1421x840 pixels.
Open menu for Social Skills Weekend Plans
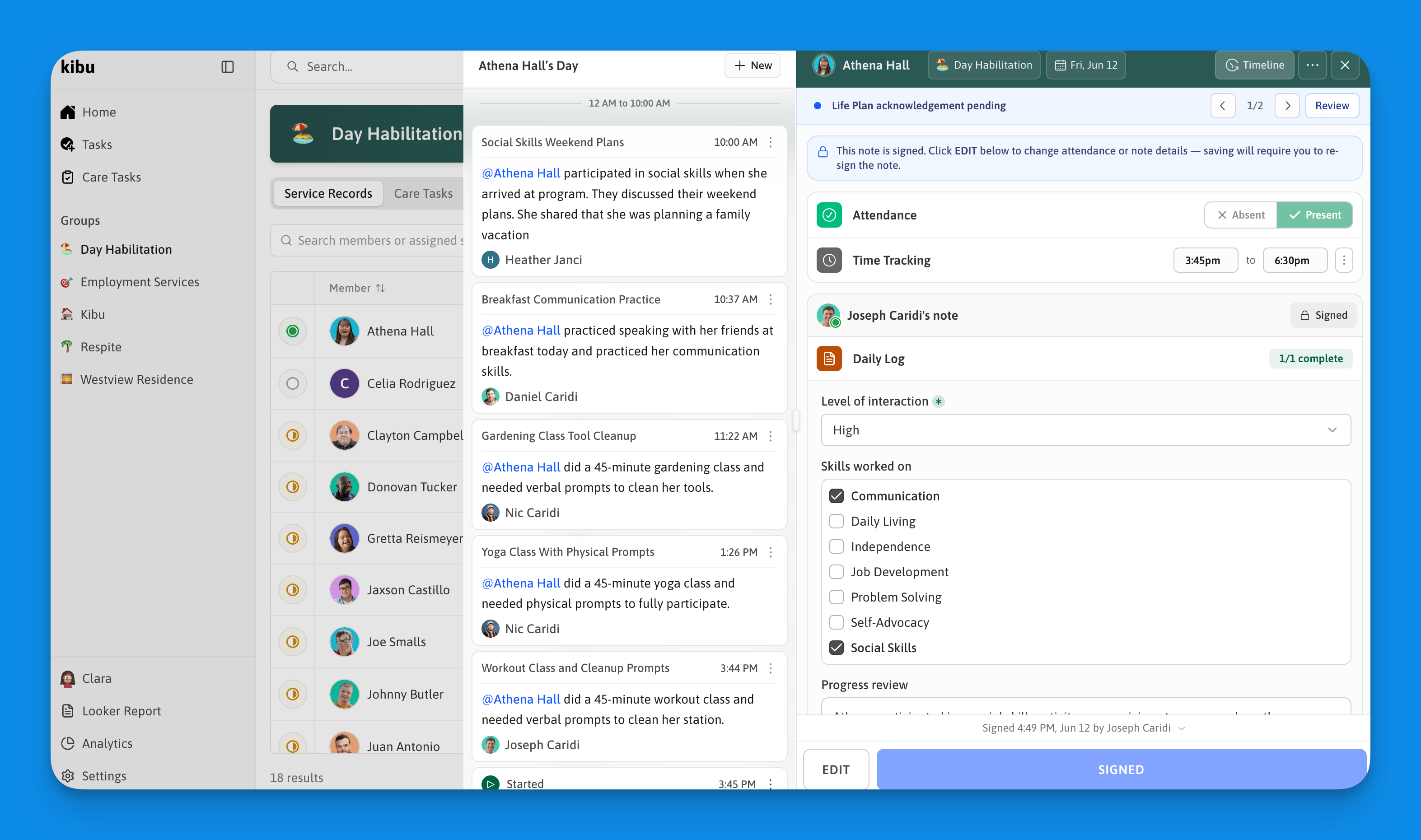pyautogui.click(x=771, y=143)
